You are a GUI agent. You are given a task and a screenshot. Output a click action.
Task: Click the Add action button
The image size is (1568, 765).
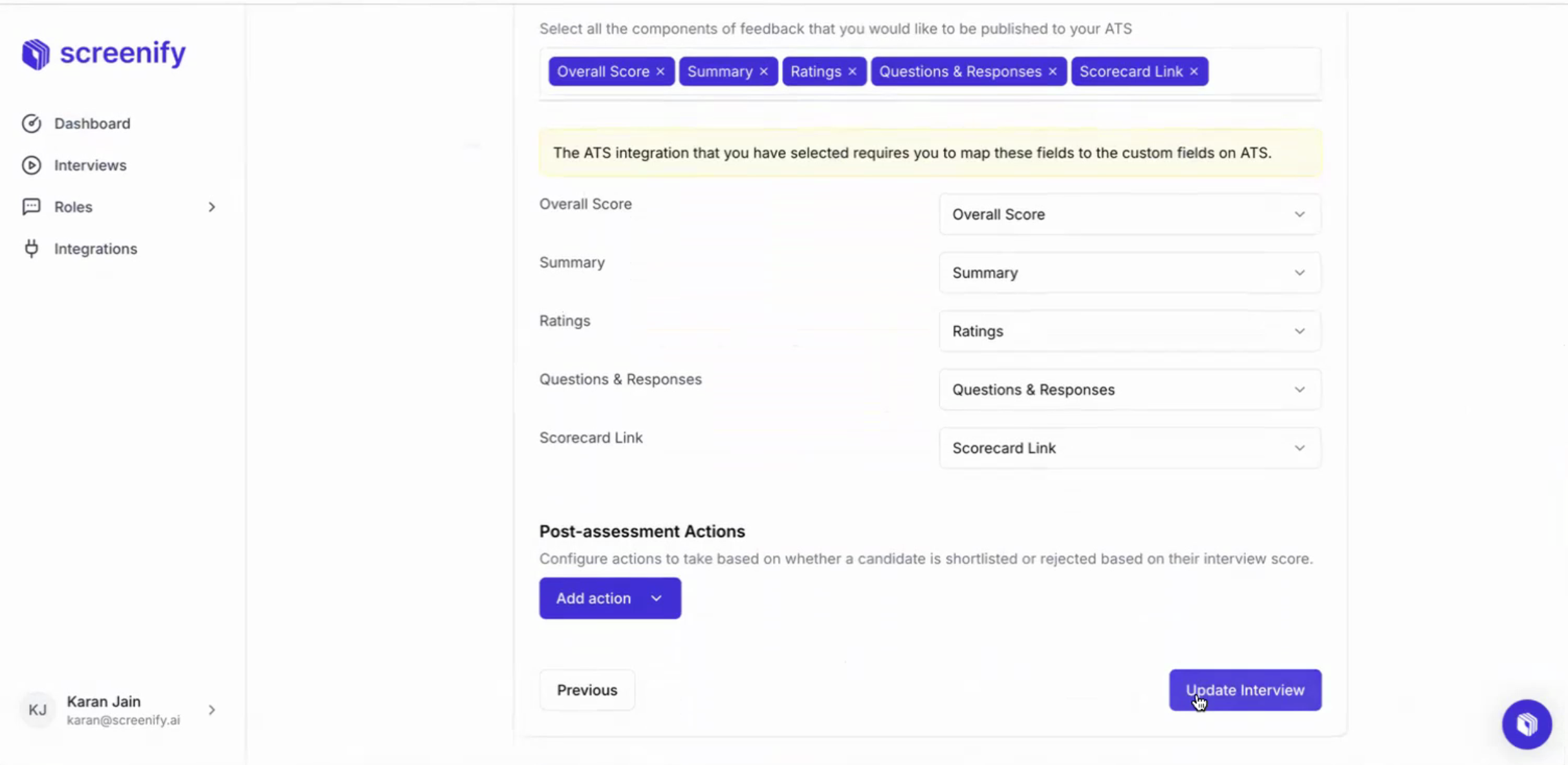point(609,598)
